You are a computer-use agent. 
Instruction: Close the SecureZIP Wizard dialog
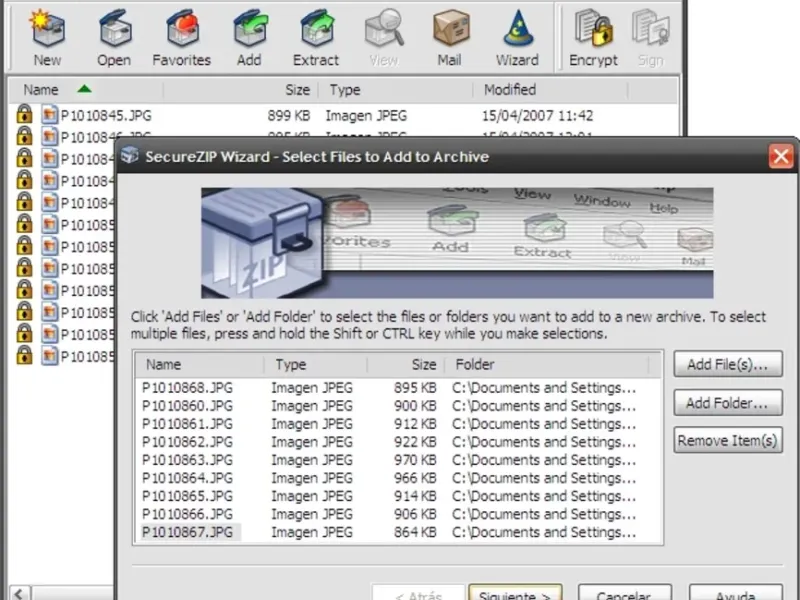(781, 156)
